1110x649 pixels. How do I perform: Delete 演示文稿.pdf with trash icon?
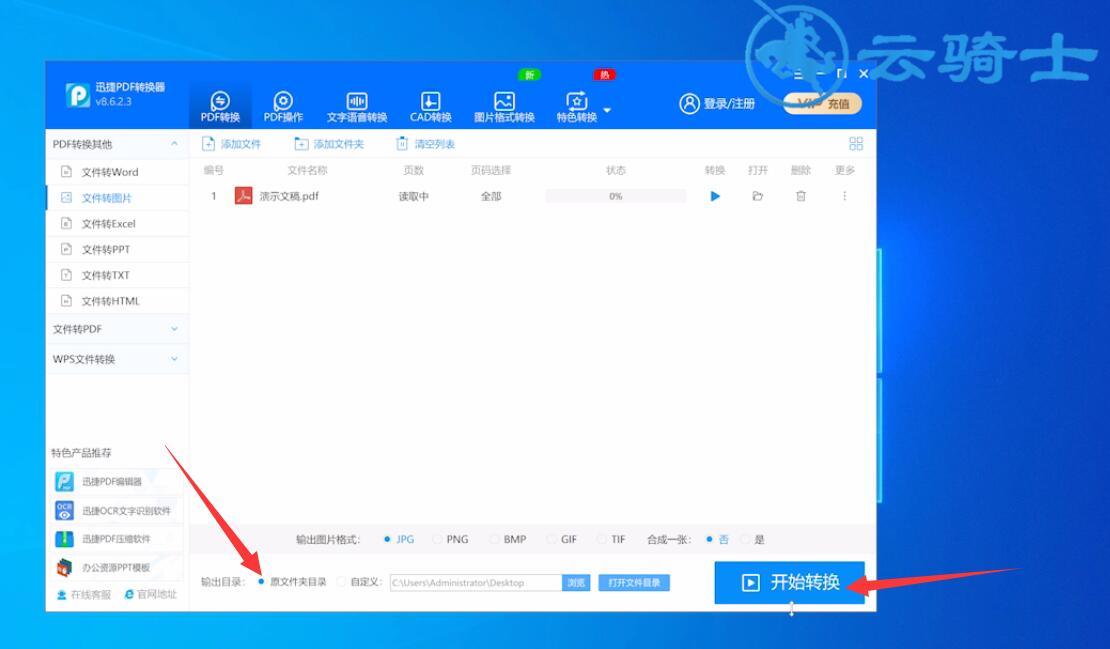tap(801, 196)
